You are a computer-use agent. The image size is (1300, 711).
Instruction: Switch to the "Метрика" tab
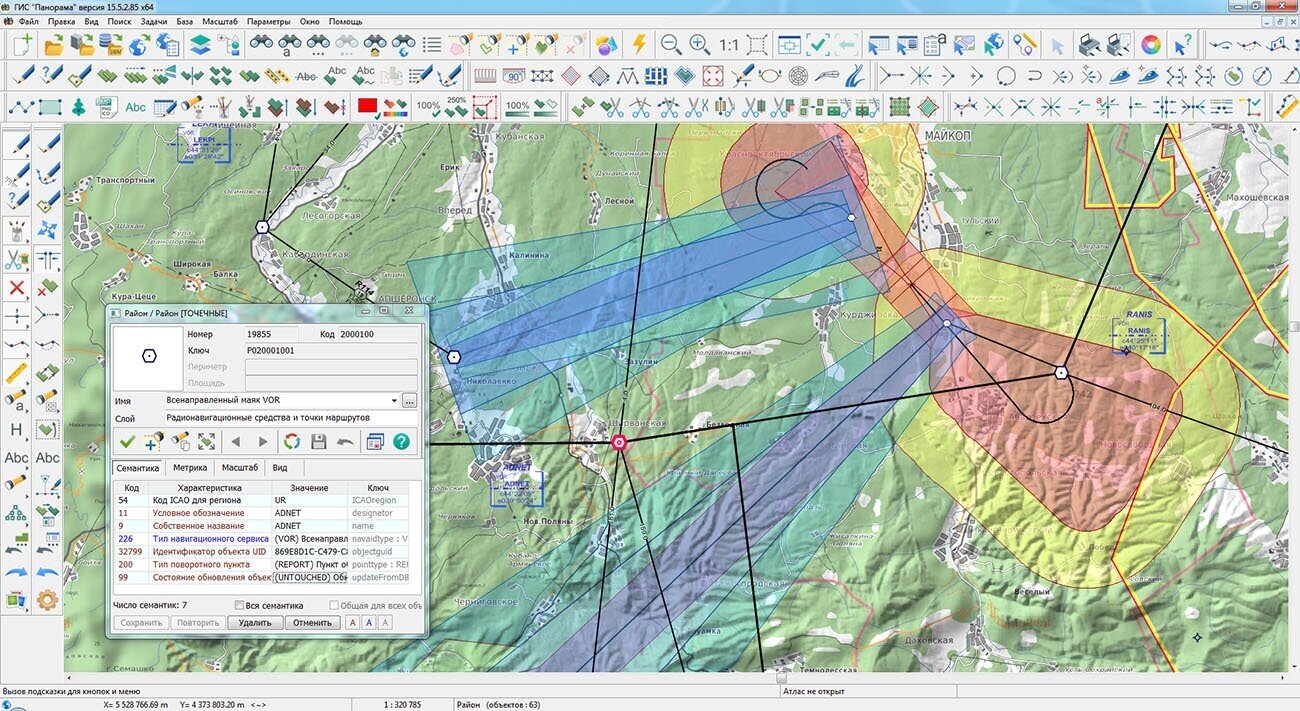(190, 468)
